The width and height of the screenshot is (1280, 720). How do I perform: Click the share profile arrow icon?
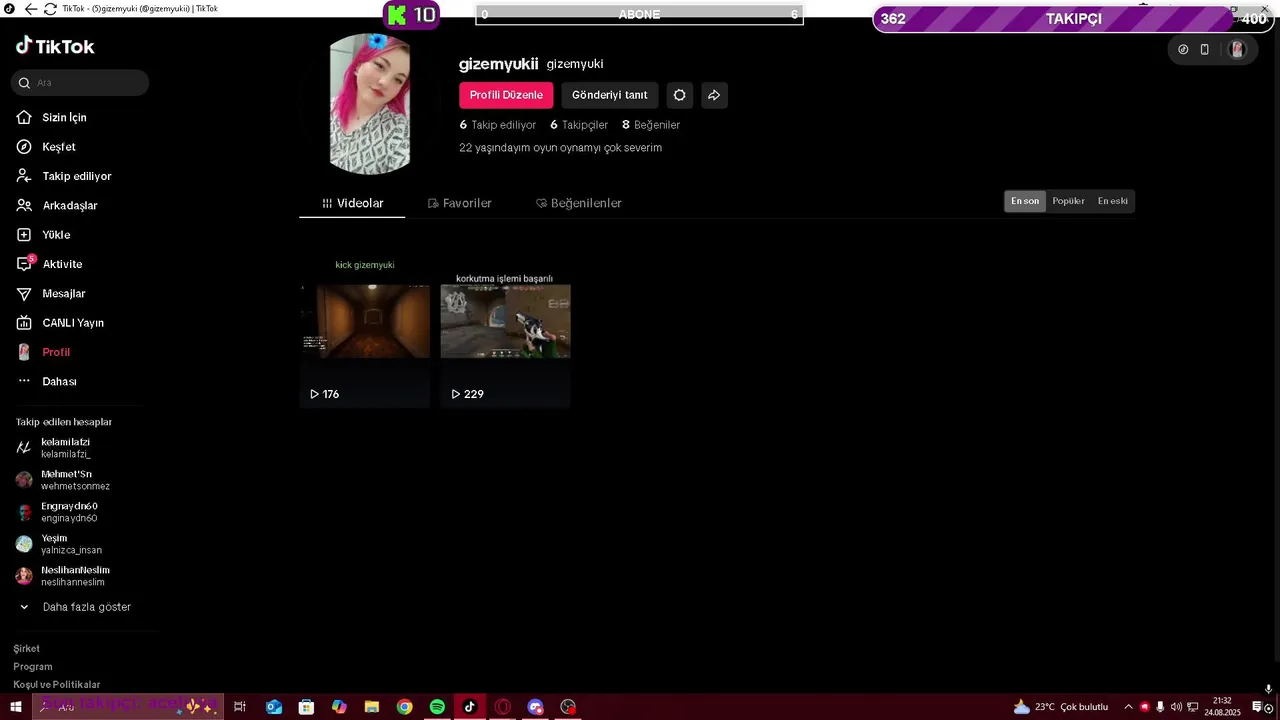[x=714, y=95]
